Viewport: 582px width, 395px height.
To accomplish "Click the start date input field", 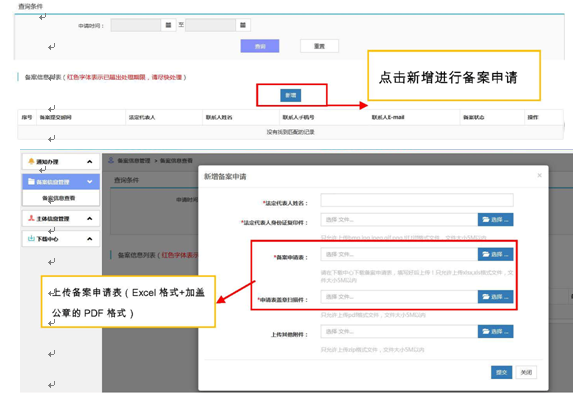I will coord(136,25).
